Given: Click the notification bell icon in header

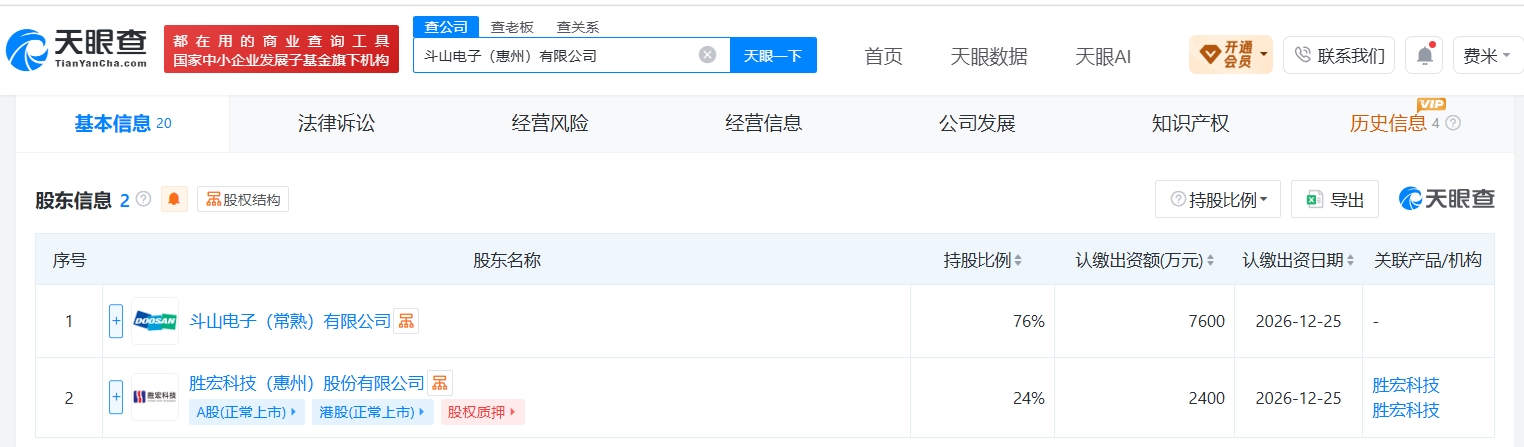Looking at the screenshot, I should (1424, 56).
